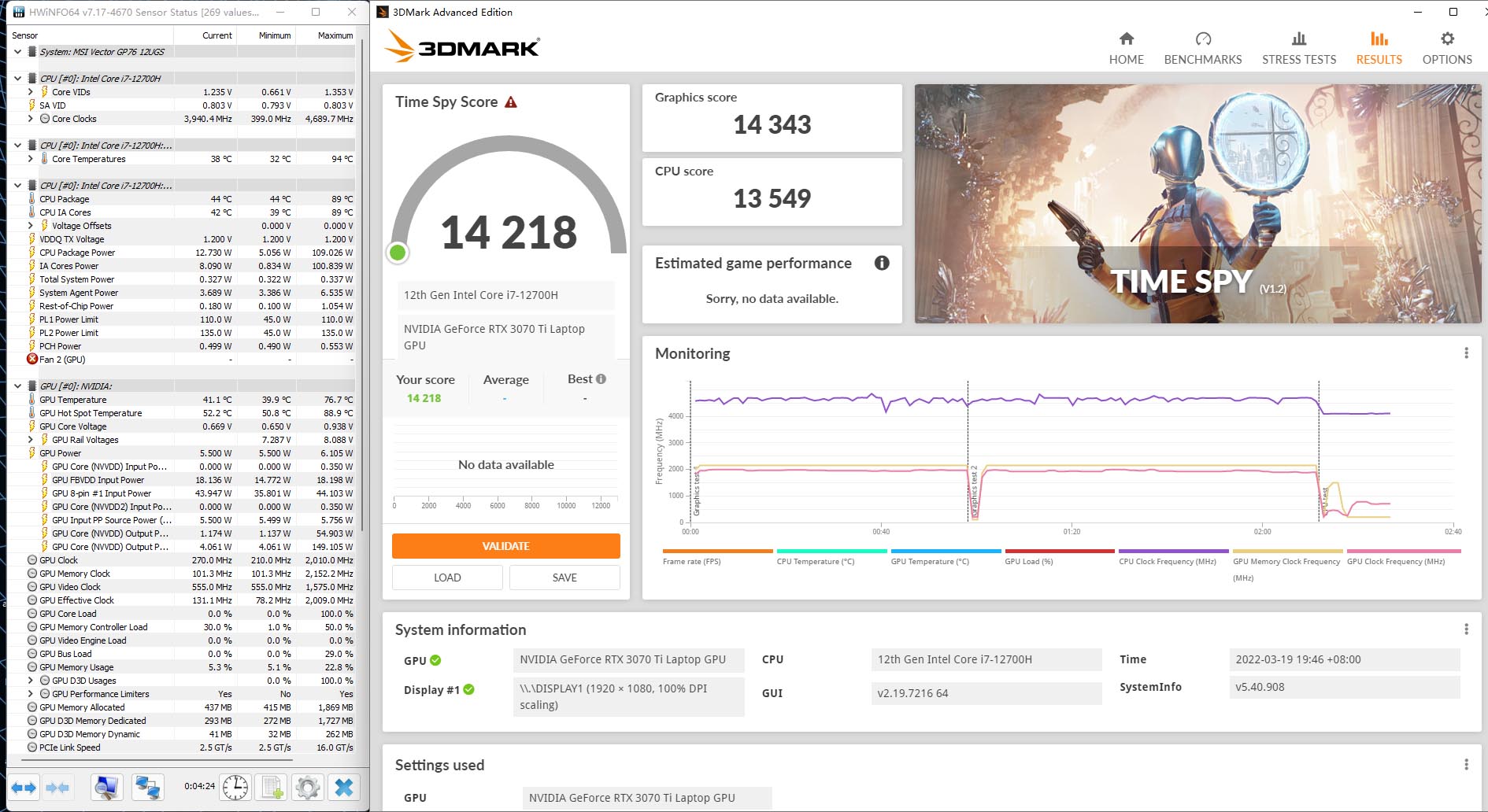The height and width of the screenshot is (812, 1488).
Task: Toggle the GPU Load (%) legend entry
Action: pos(1060,557)
